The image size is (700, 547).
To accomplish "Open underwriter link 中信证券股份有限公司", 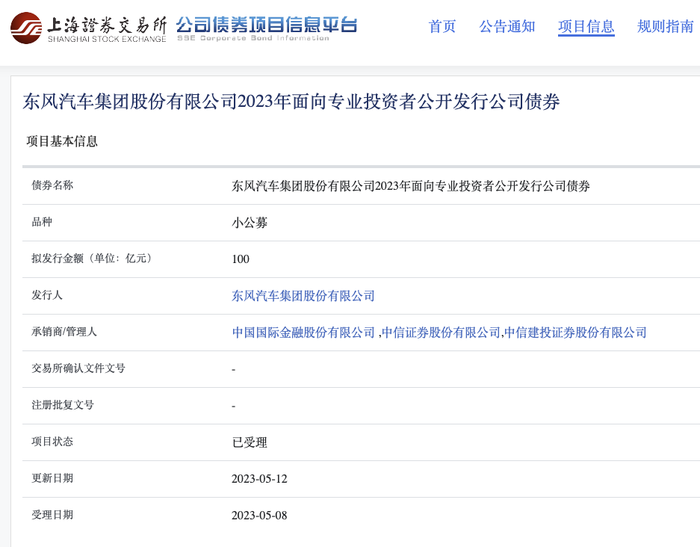I will coord(441,332).
